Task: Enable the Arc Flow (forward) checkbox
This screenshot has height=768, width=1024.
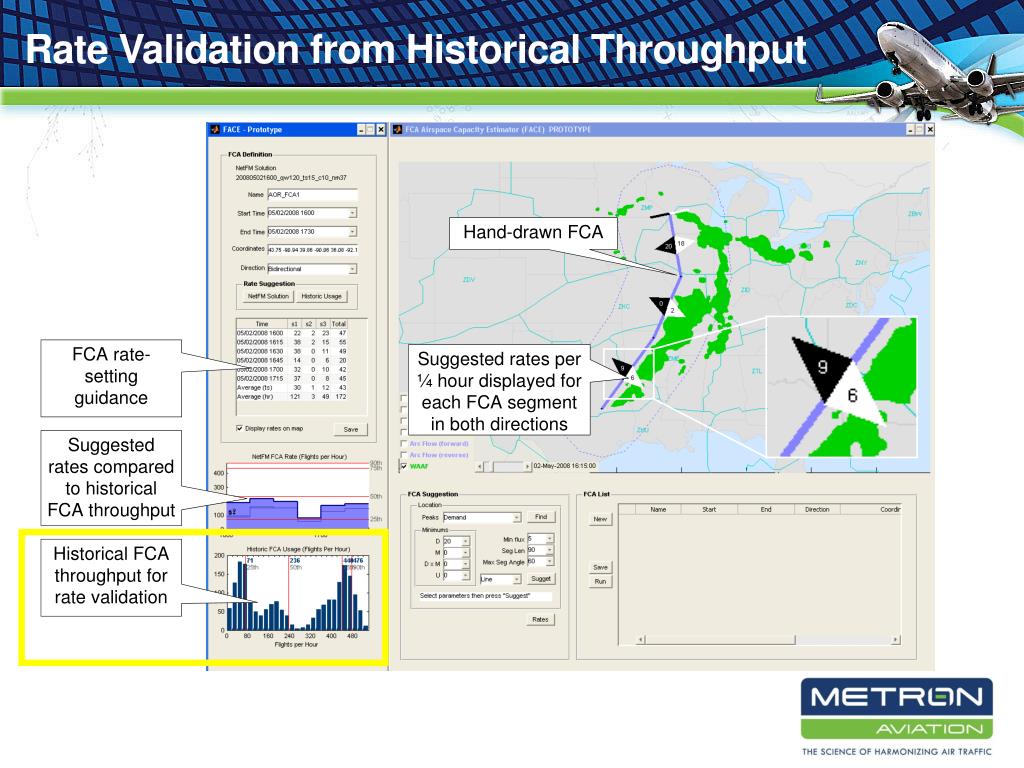Action: coord(404,443)
